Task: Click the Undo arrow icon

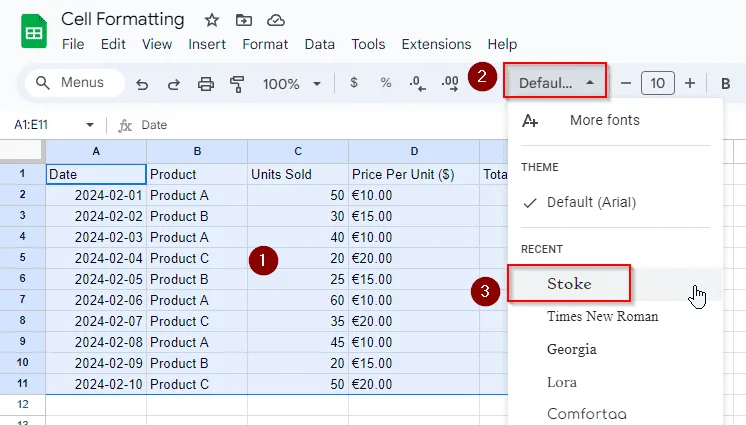Action: [142, 84]
